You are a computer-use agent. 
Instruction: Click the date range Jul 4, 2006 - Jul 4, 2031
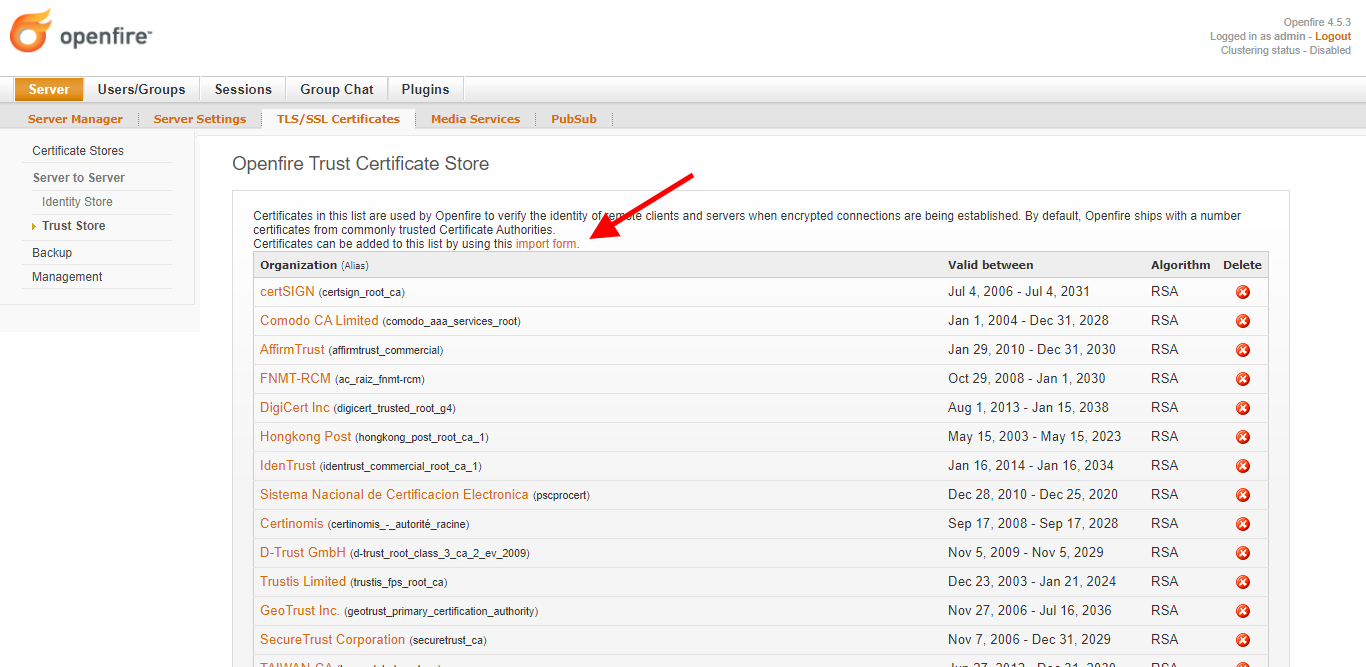pyautogui.click(x=1019, y=292)
